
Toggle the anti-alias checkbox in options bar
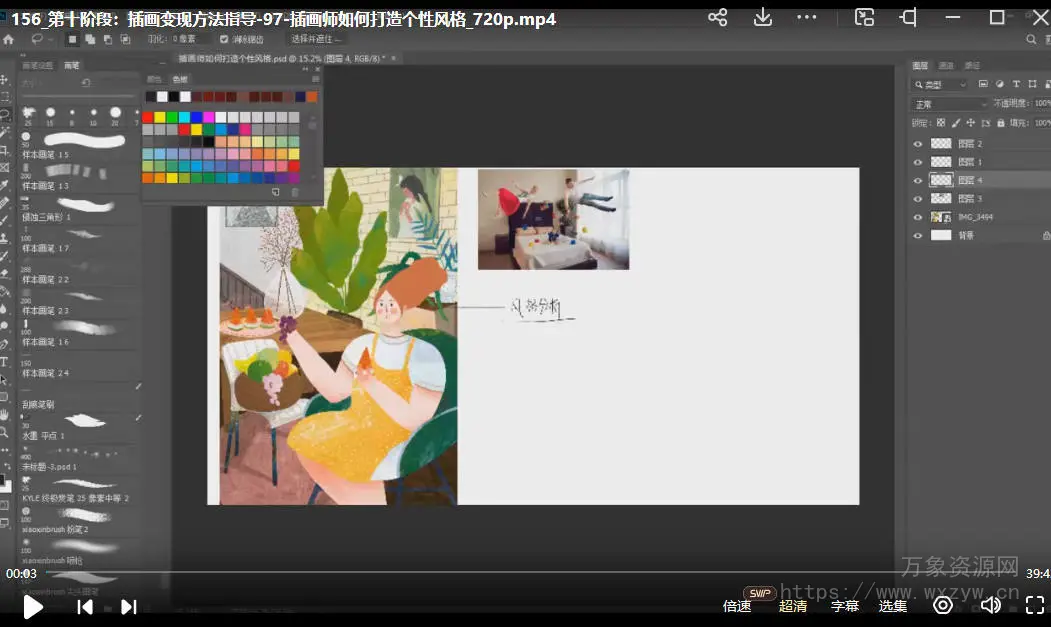[x=224, y=39]
